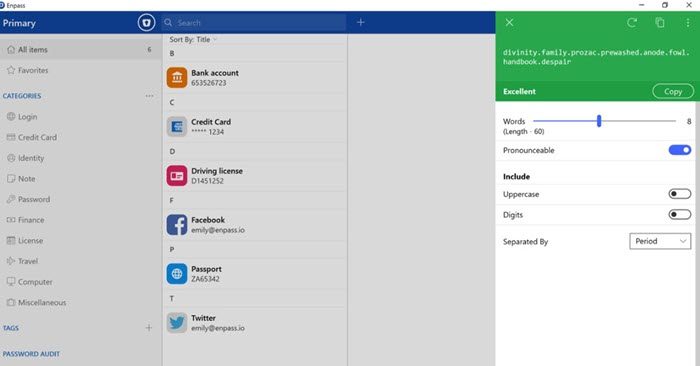Click the All items count 6
This screenshot has height=366, width=700.
149,50
